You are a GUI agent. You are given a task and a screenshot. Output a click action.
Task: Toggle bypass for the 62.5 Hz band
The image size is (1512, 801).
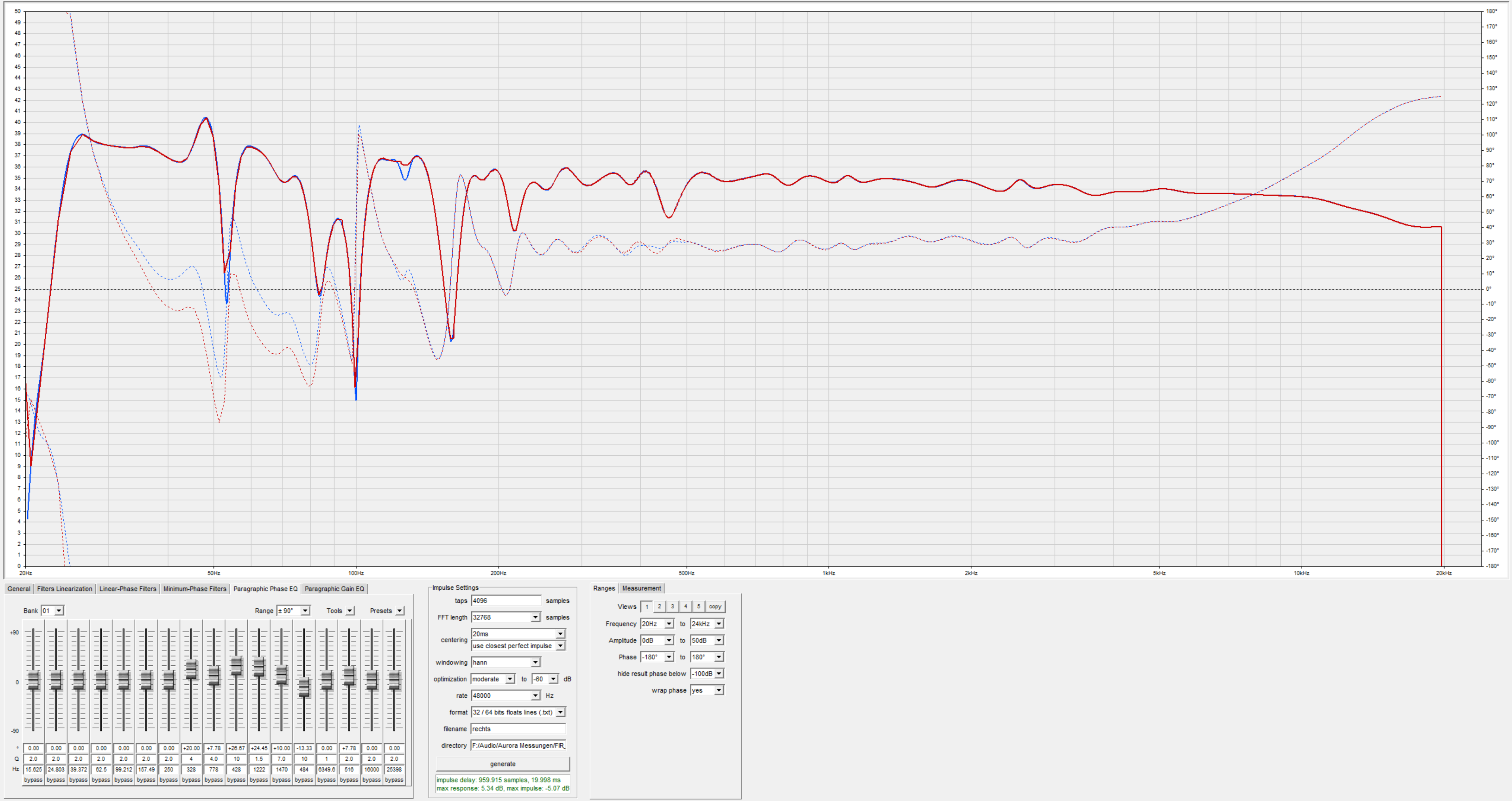tap(101, 780)
